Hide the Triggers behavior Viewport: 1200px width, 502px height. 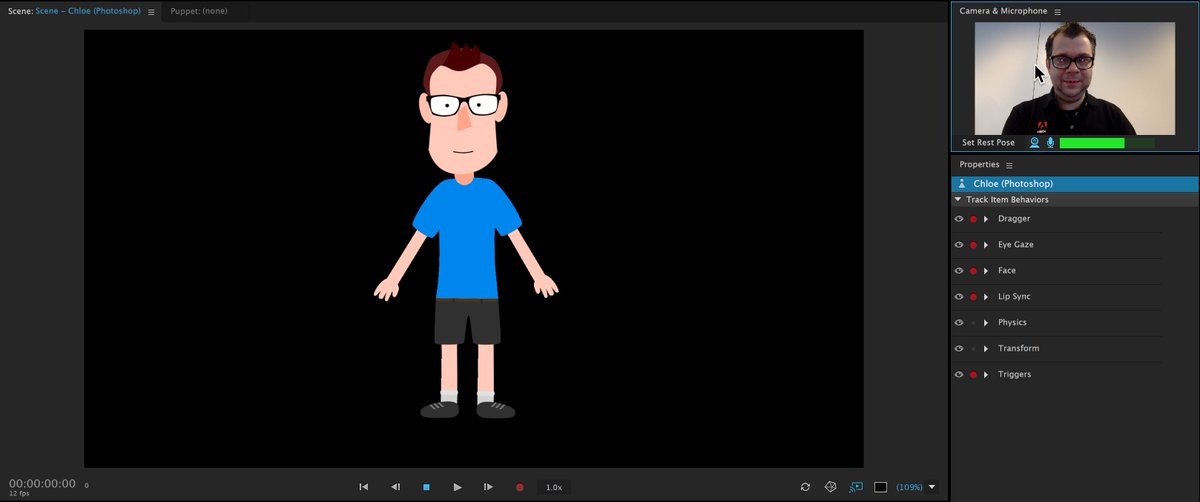point(959,375)
